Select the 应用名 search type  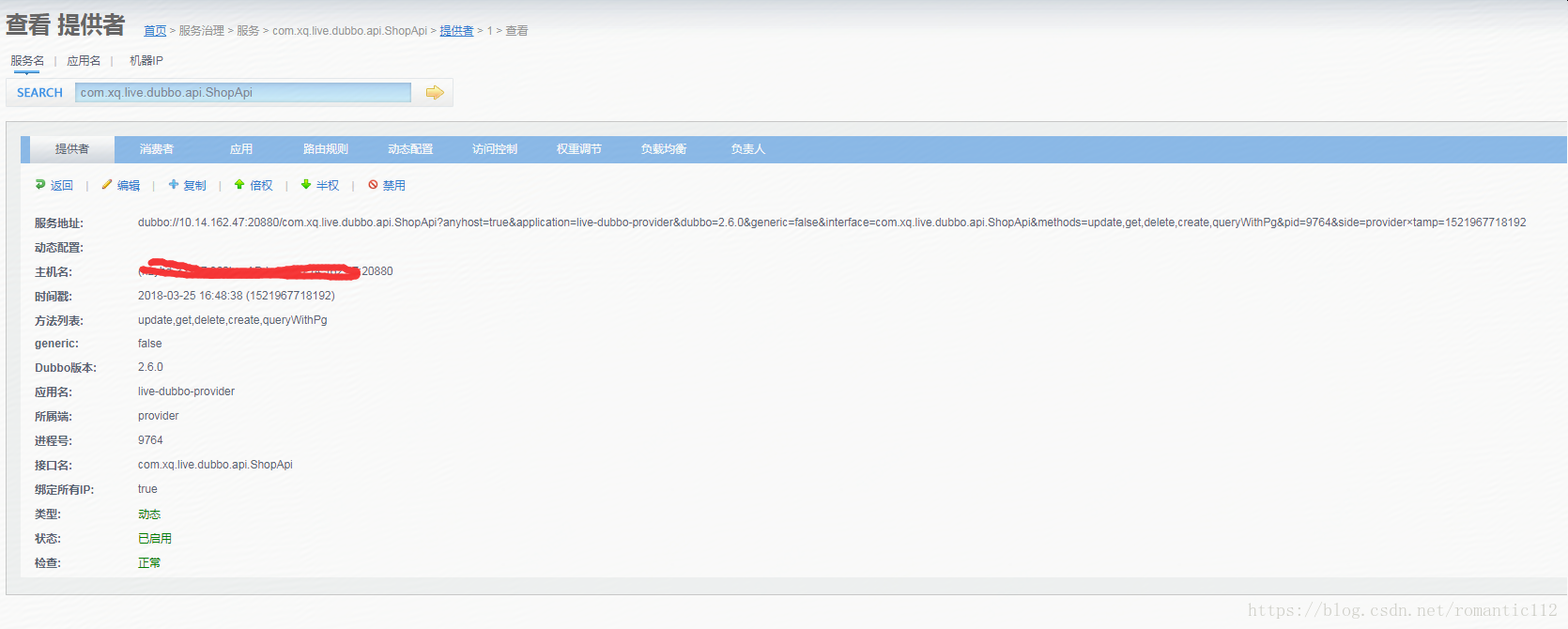coord(84,61)
